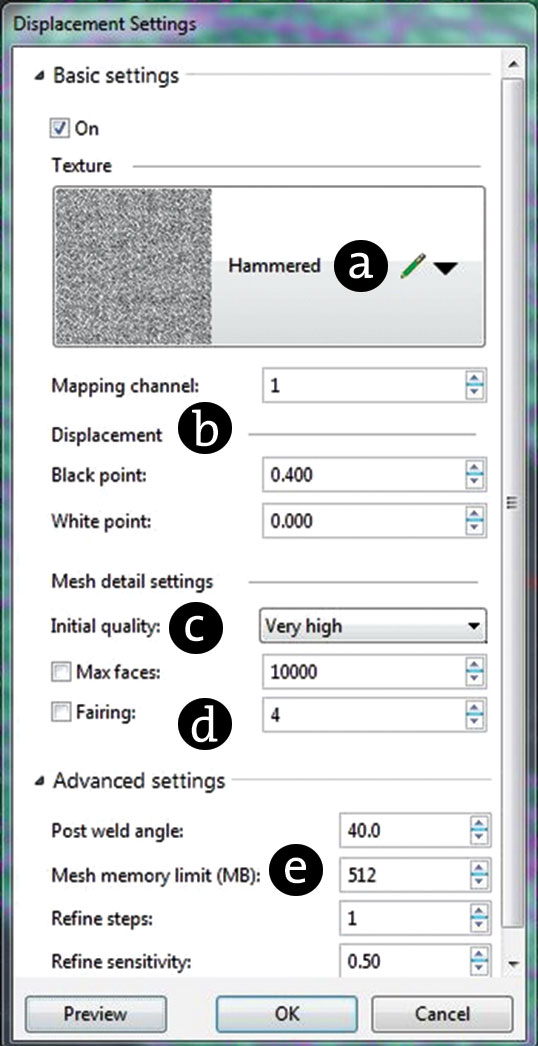This screenshot has height=1046, width=538.
Task: Click the Displacement Settings title bar
Action: (267, 24)
